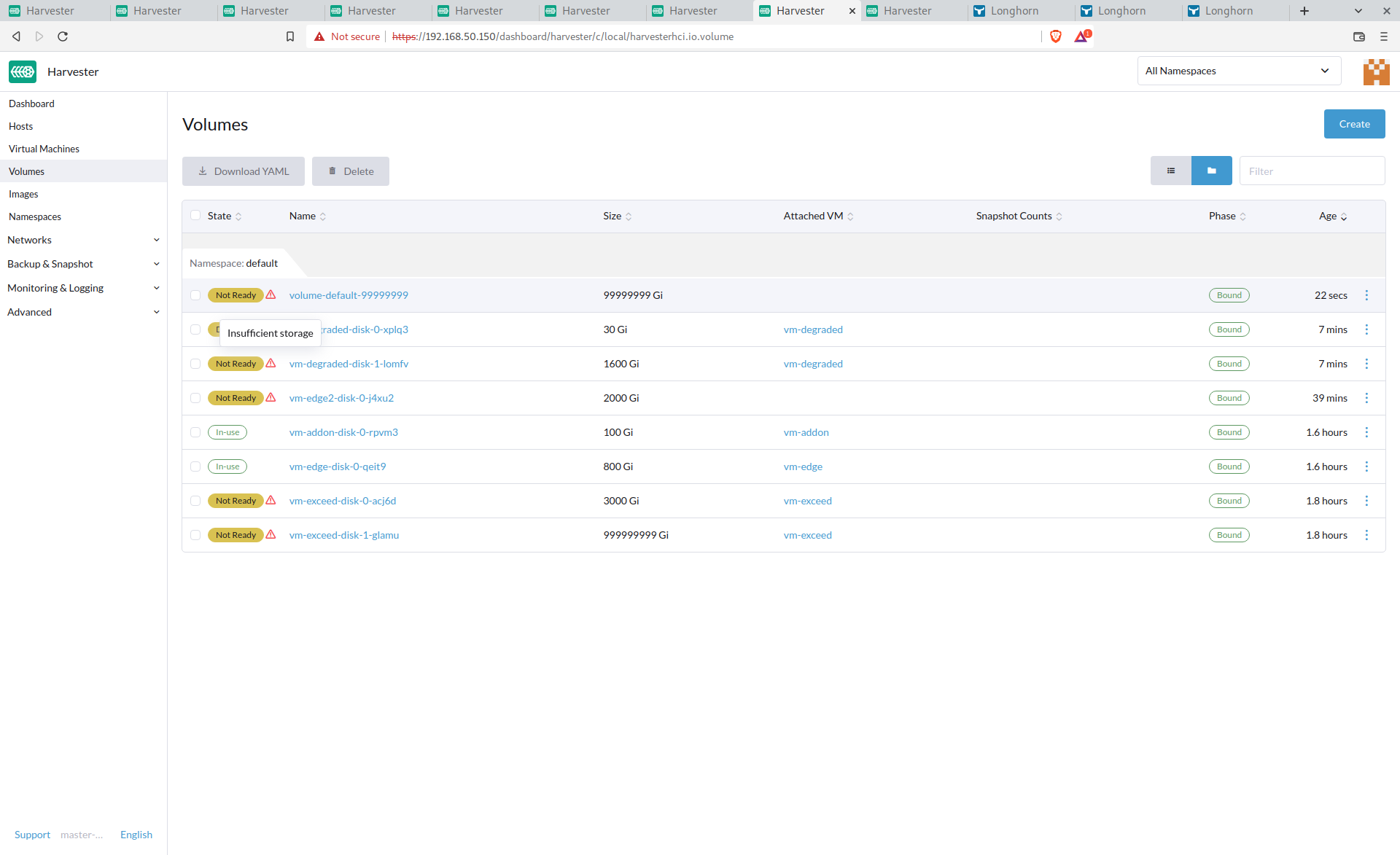The image size is (1400, 855).
Task: Open kebab menu for vm-exceed-disk-1-glamu row
Action: [1366, 535]
